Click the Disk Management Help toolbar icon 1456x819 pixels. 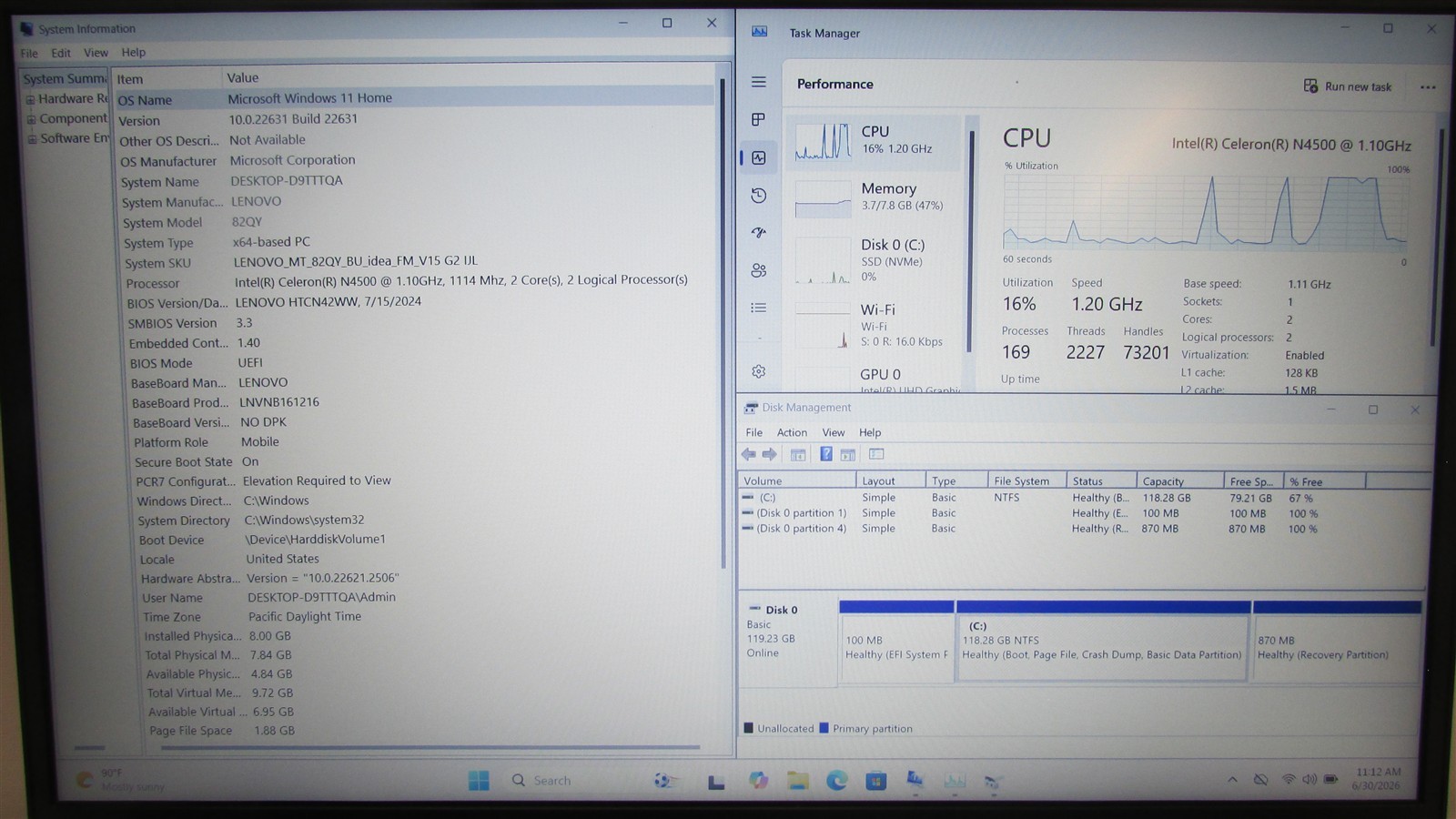point(826,454)
